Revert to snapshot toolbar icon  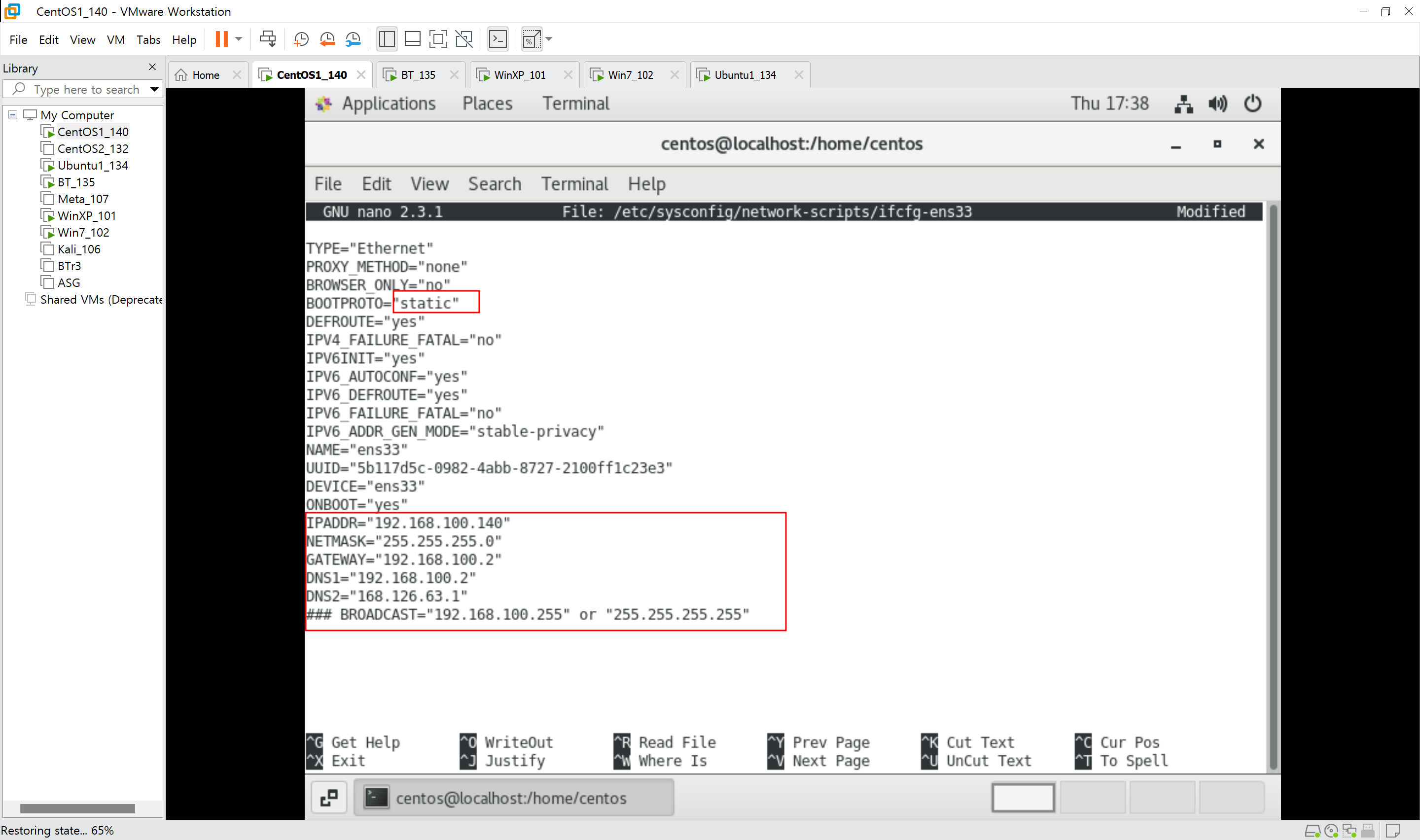(x=327, y=39)
